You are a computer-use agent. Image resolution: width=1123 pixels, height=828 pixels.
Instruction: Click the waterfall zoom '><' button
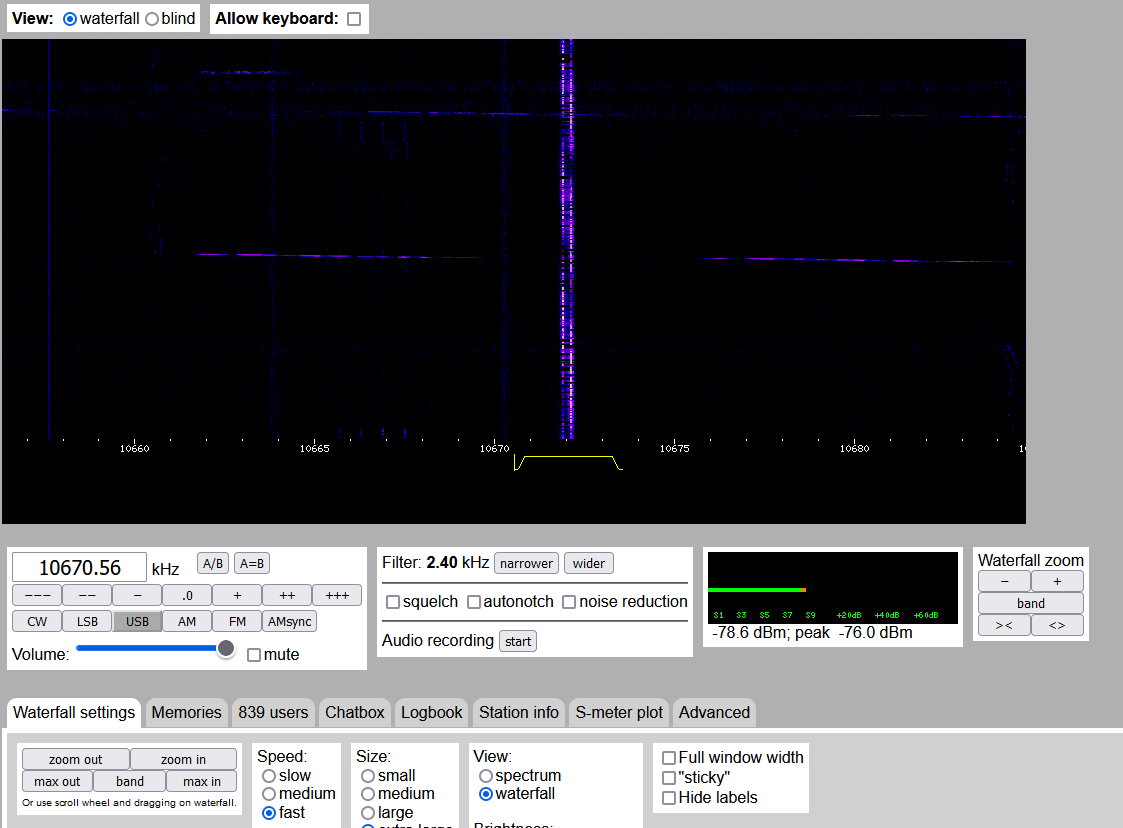coord(1004,626)
